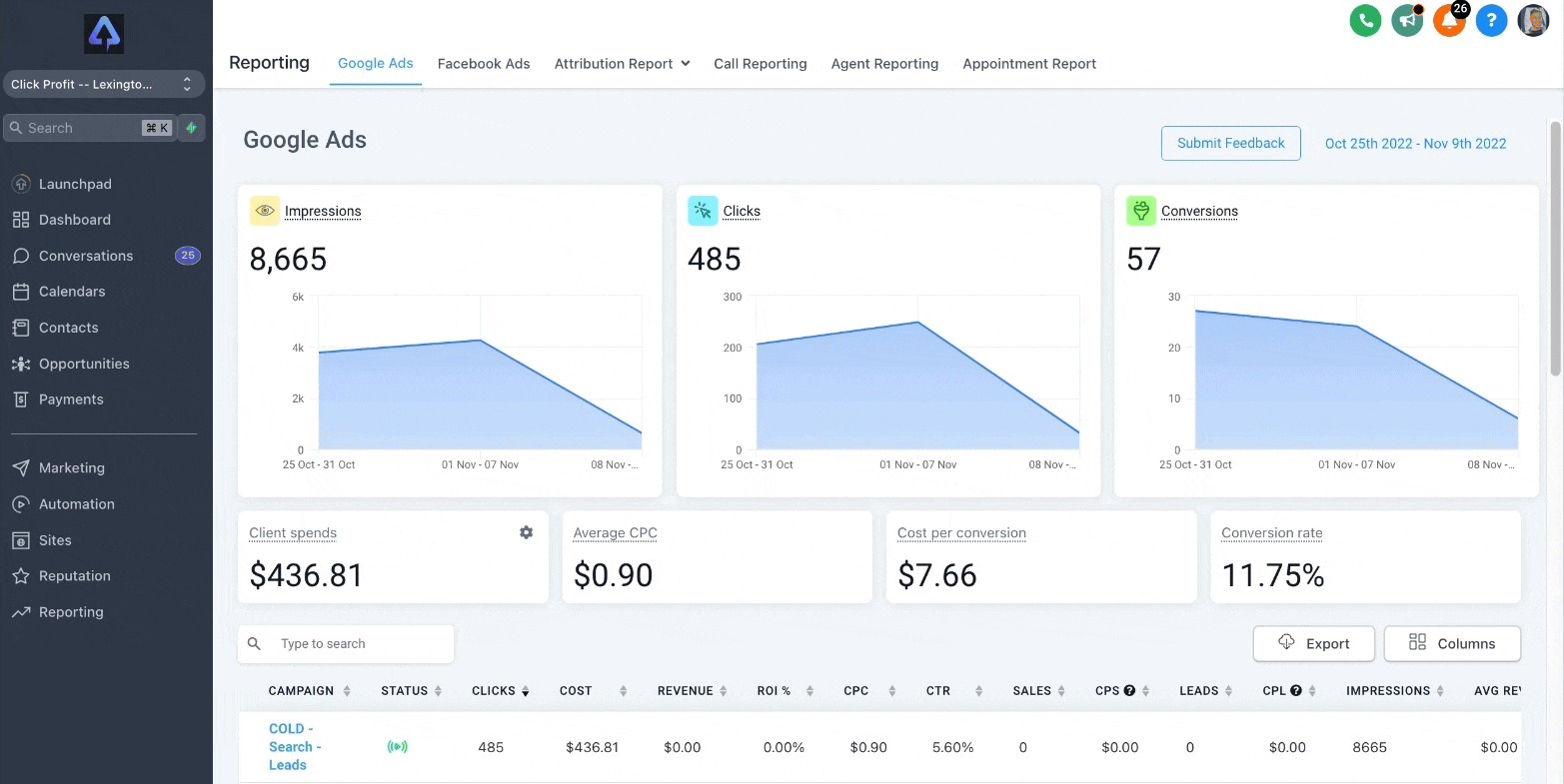Sort table by Campaign column
Screen dimensions: 1564x784
coord(310,691)
